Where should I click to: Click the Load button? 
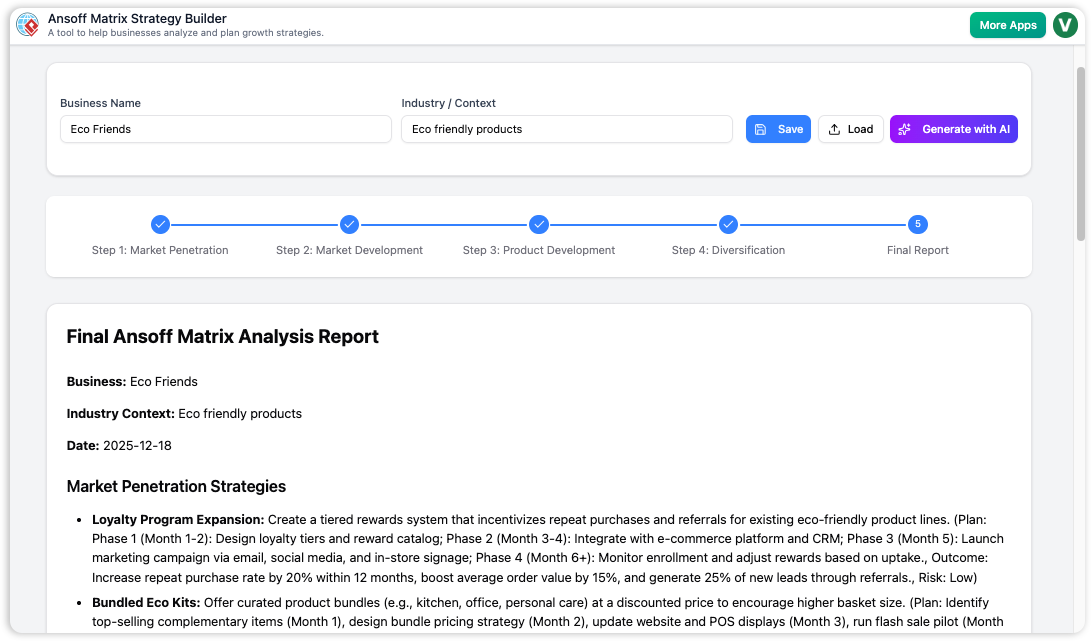point(850,128)
